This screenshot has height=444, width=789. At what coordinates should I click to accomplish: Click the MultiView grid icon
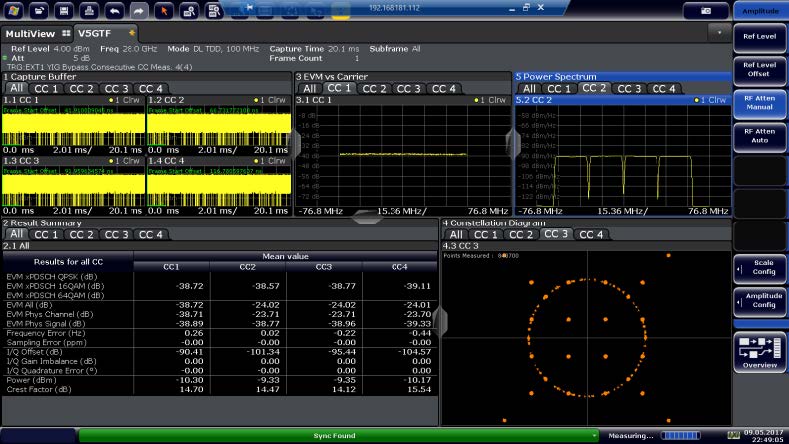pyautogui.click(x=68, y=32)
